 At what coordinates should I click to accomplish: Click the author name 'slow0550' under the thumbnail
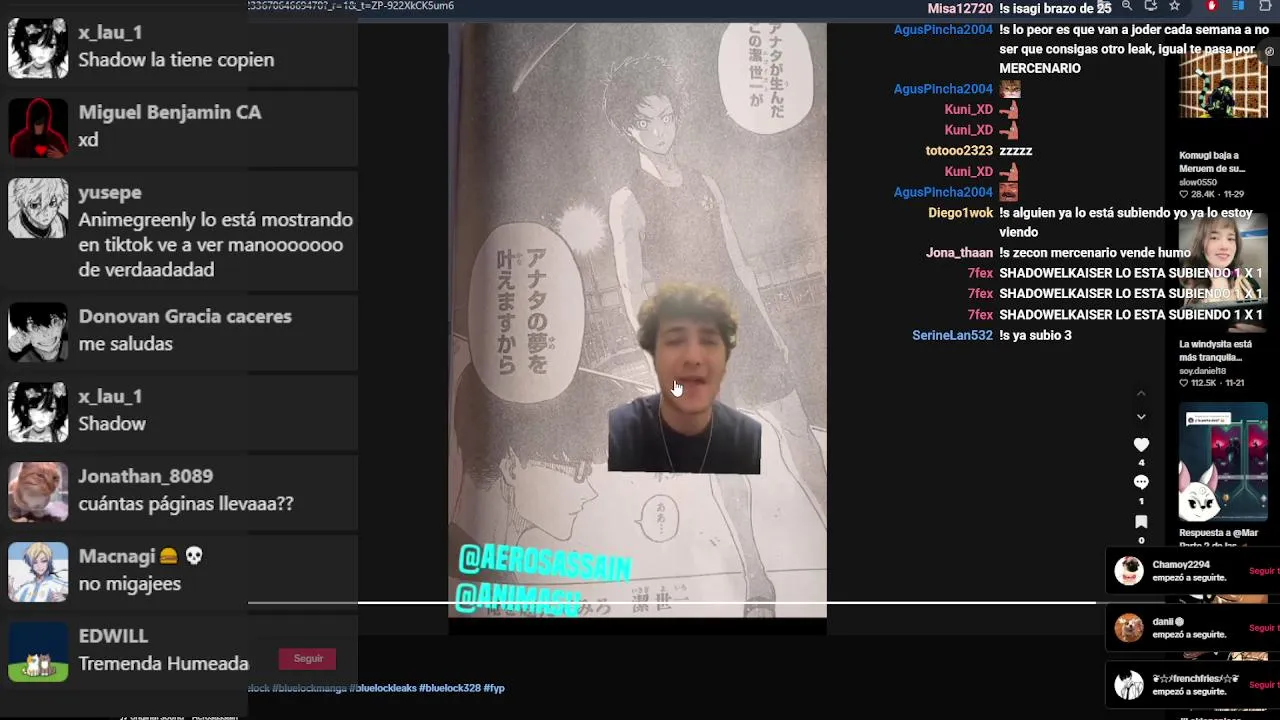click(1198, 182)
